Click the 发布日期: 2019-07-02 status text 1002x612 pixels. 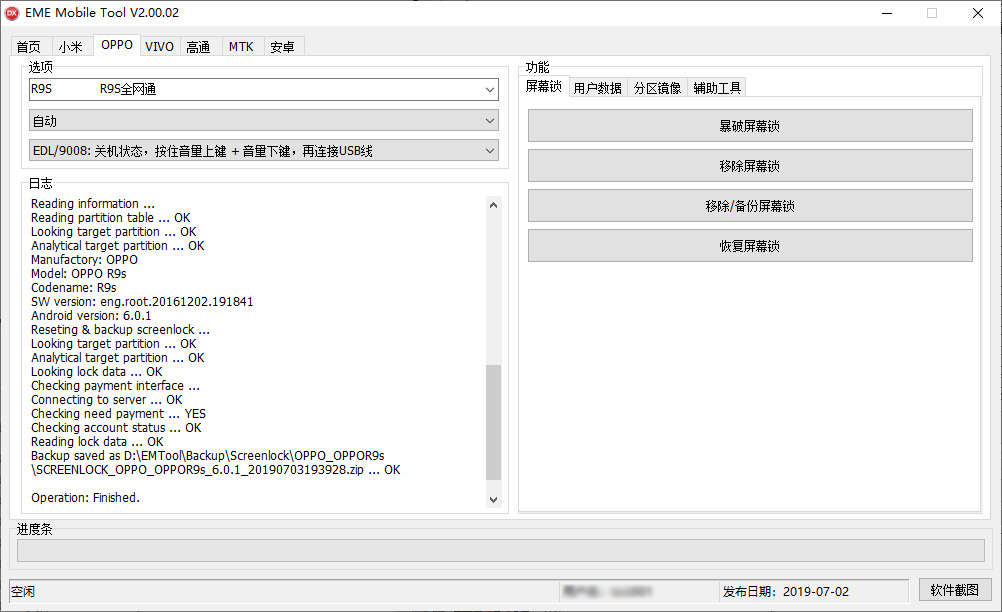click(x=786, y=592)
